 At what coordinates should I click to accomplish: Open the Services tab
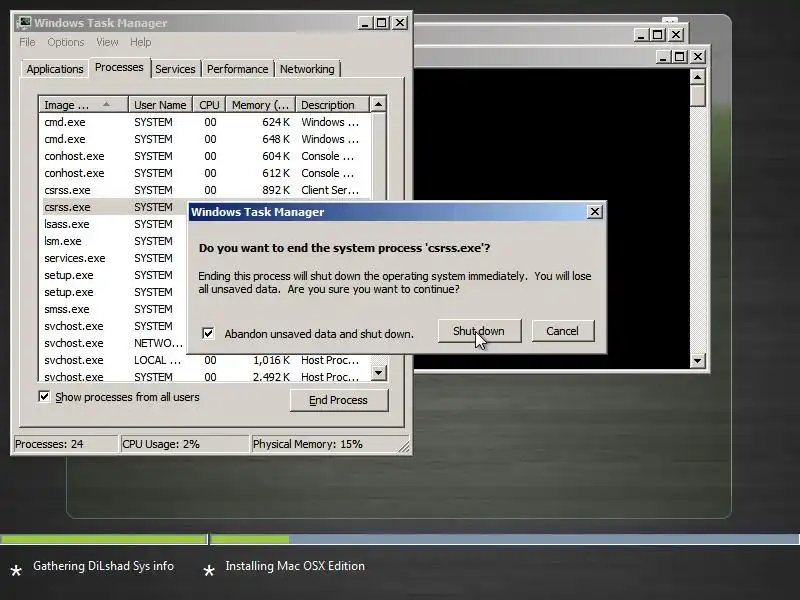[175, 69]
